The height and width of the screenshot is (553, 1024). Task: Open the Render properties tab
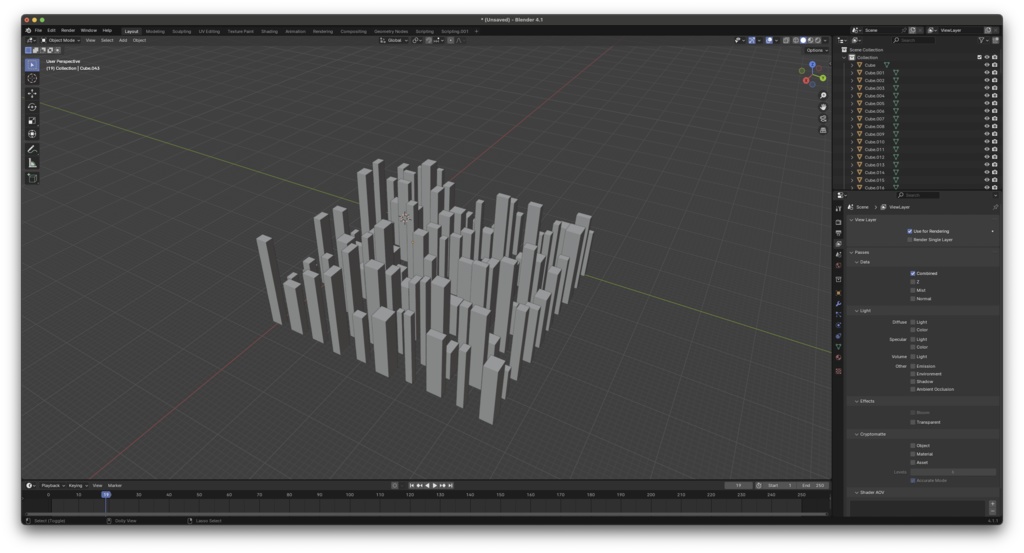click(x=839, y=223)
